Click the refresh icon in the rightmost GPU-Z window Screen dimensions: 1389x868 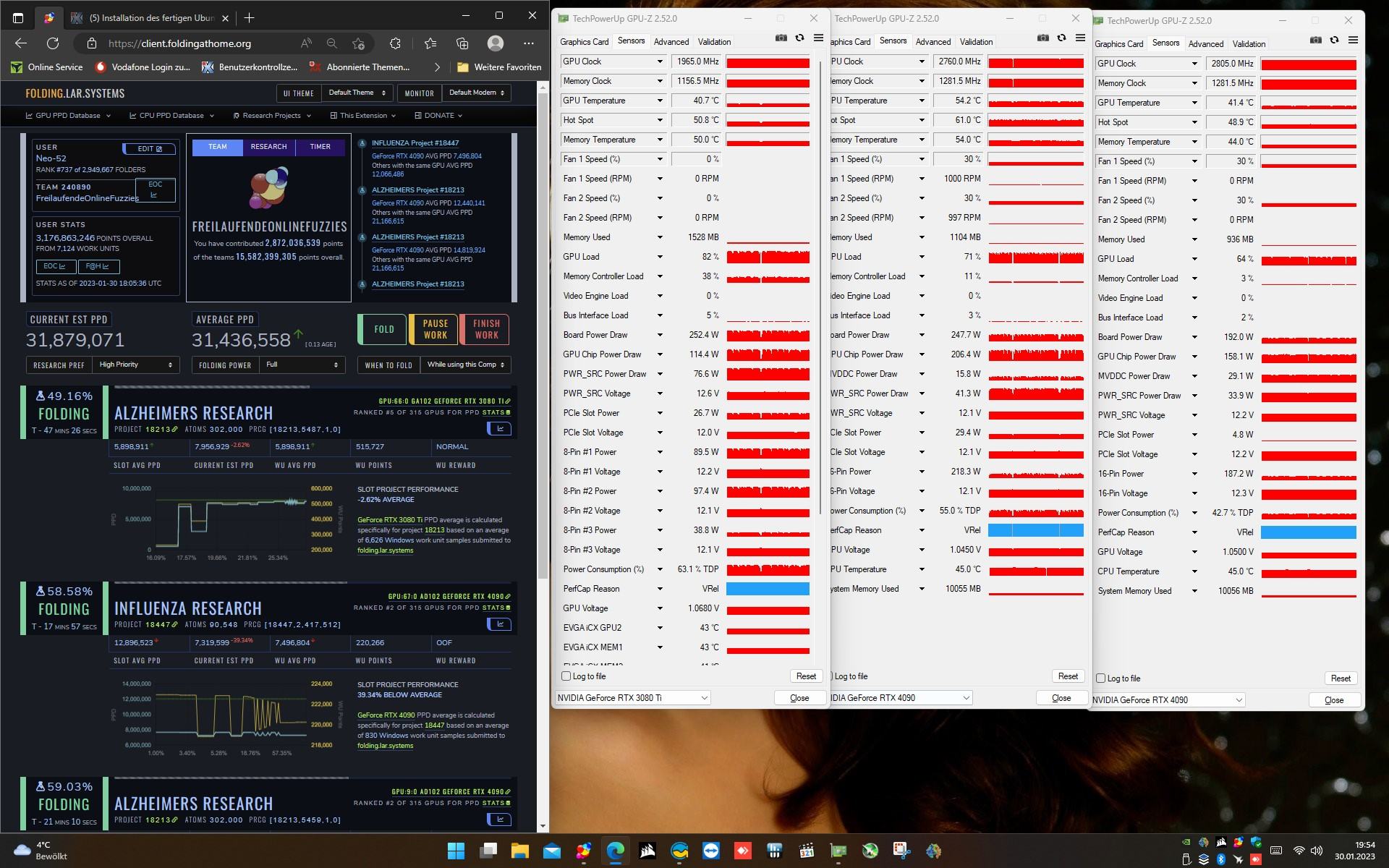click(x=1334, y=40)
